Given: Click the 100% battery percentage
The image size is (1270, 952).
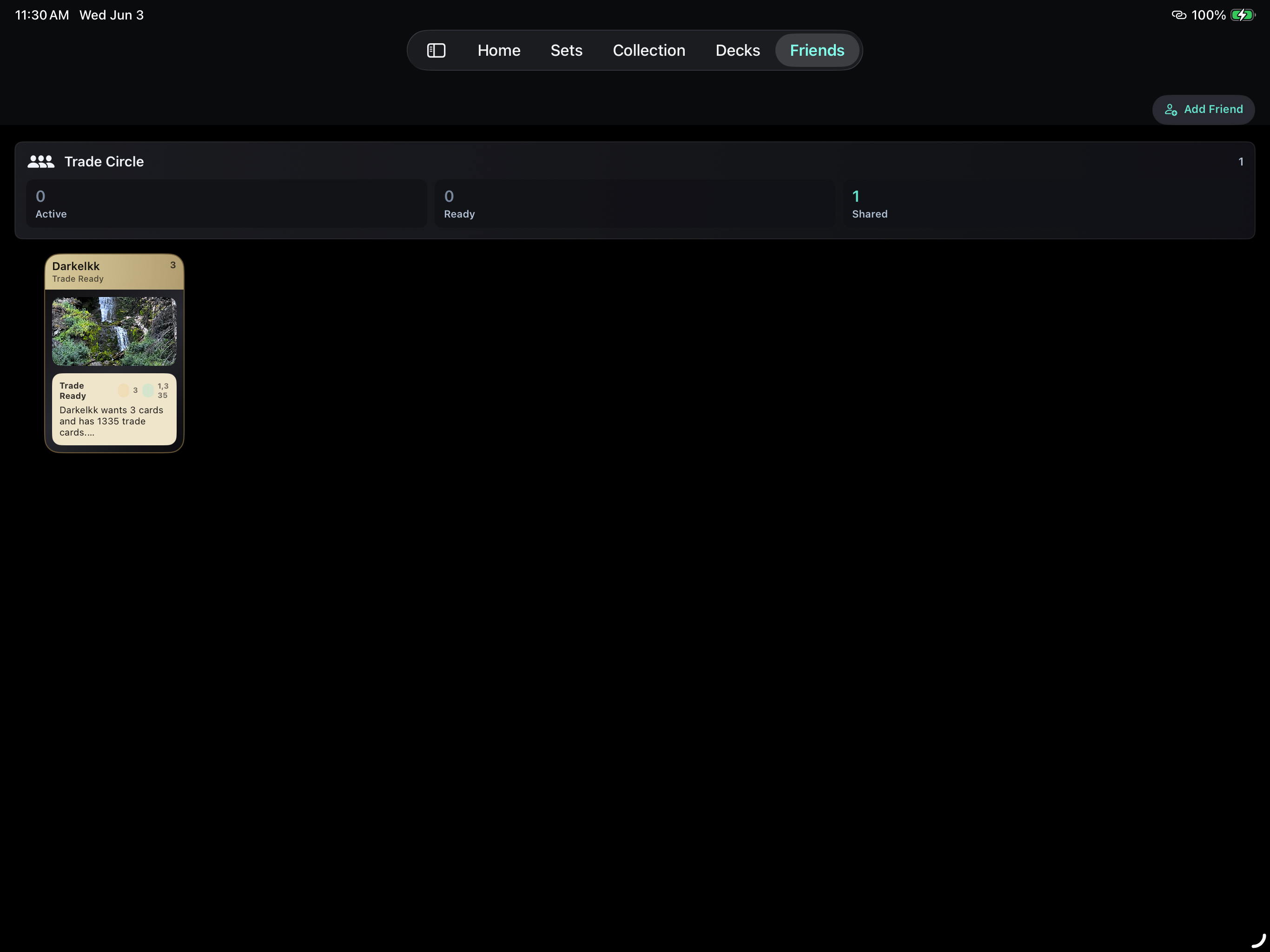Looking at the screenshot, I should [x=1209, y=15].
